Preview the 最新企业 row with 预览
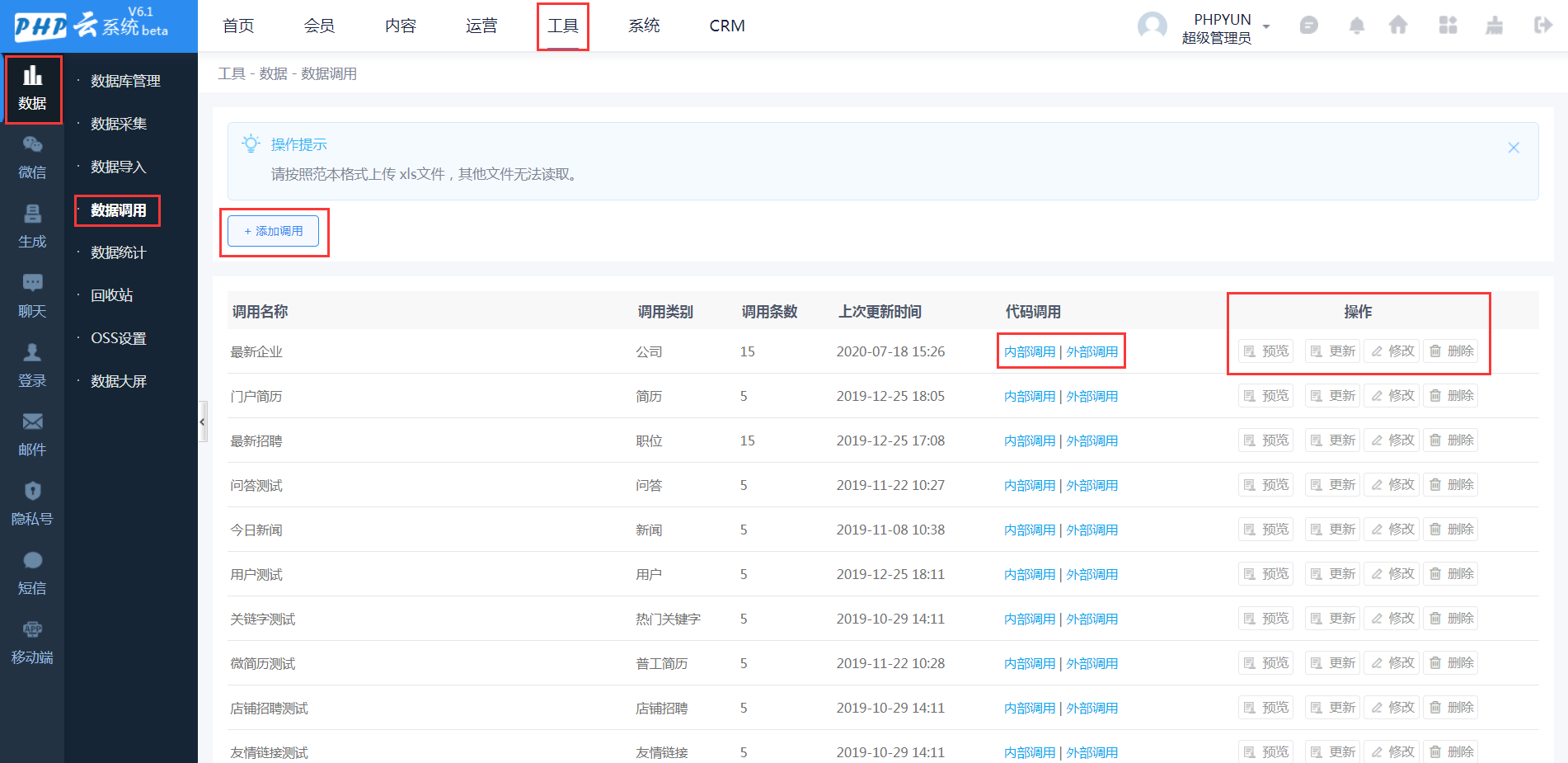The height and width of the screenshot is (763, 1568). coord(1265,351)
